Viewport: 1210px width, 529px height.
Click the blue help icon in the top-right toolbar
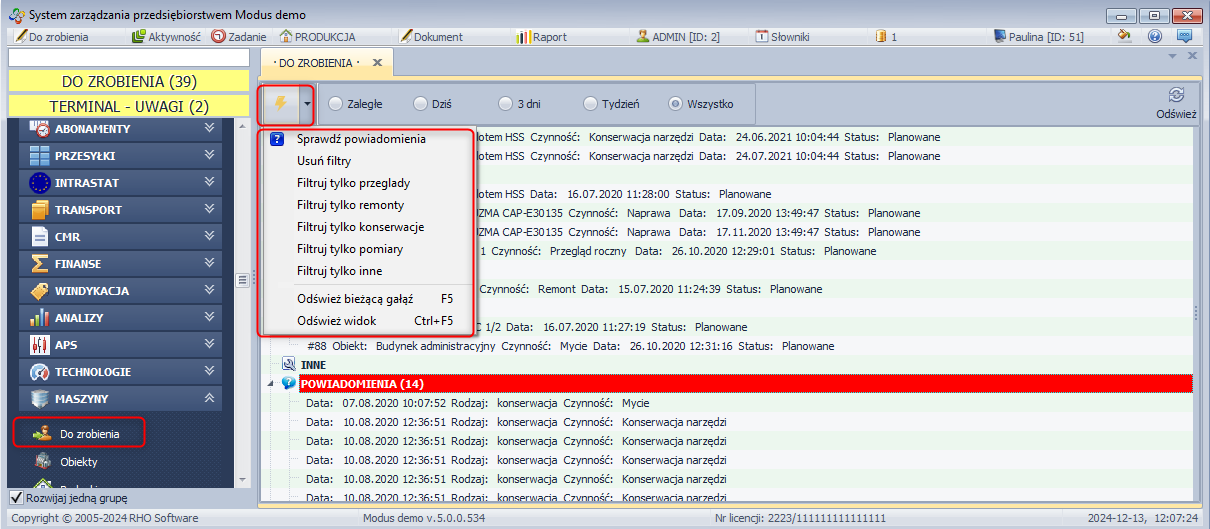[1155, 37]
